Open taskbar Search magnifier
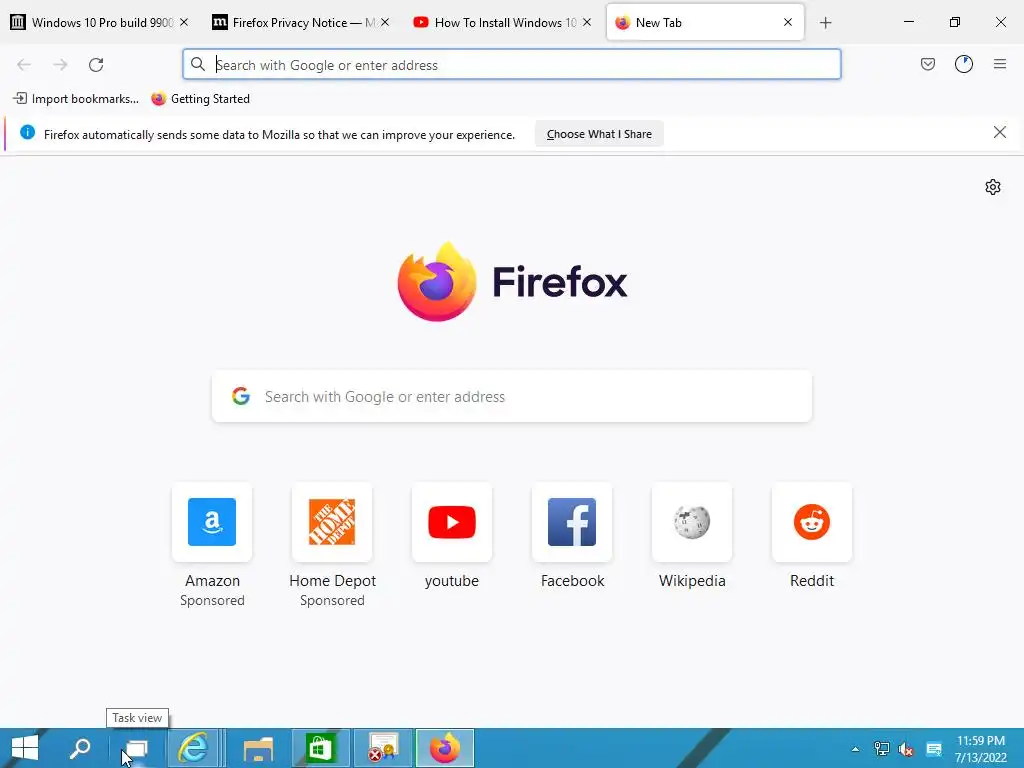The height and width of the screenshot is (768, 1024). tap(80, 748)
